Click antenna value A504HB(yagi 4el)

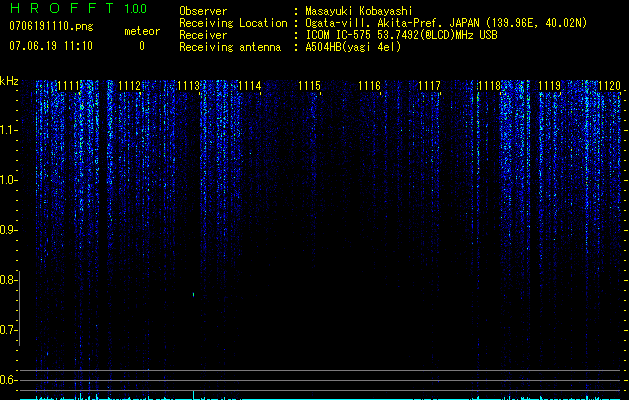(353, 47)
